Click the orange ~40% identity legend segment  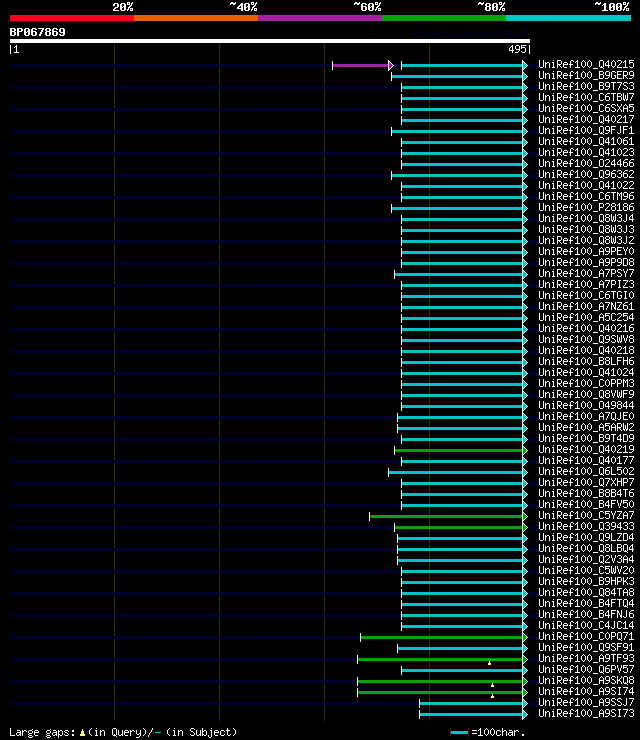pyautogui.click(x=196, y=18)
